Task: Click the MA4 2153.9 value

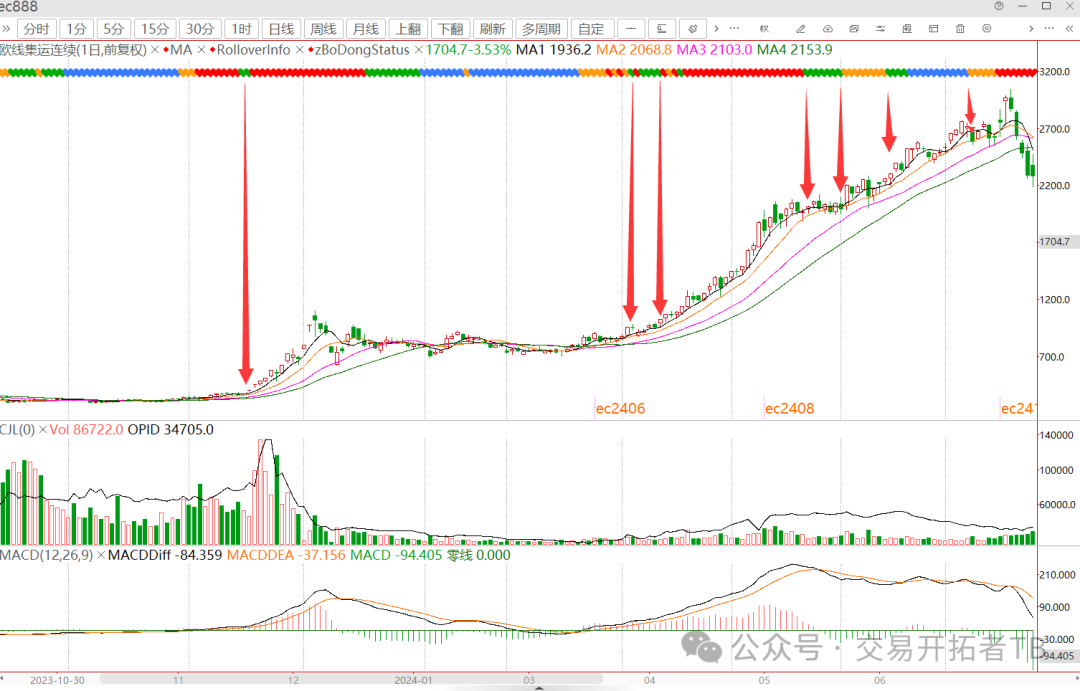Action: click(795, 50)
